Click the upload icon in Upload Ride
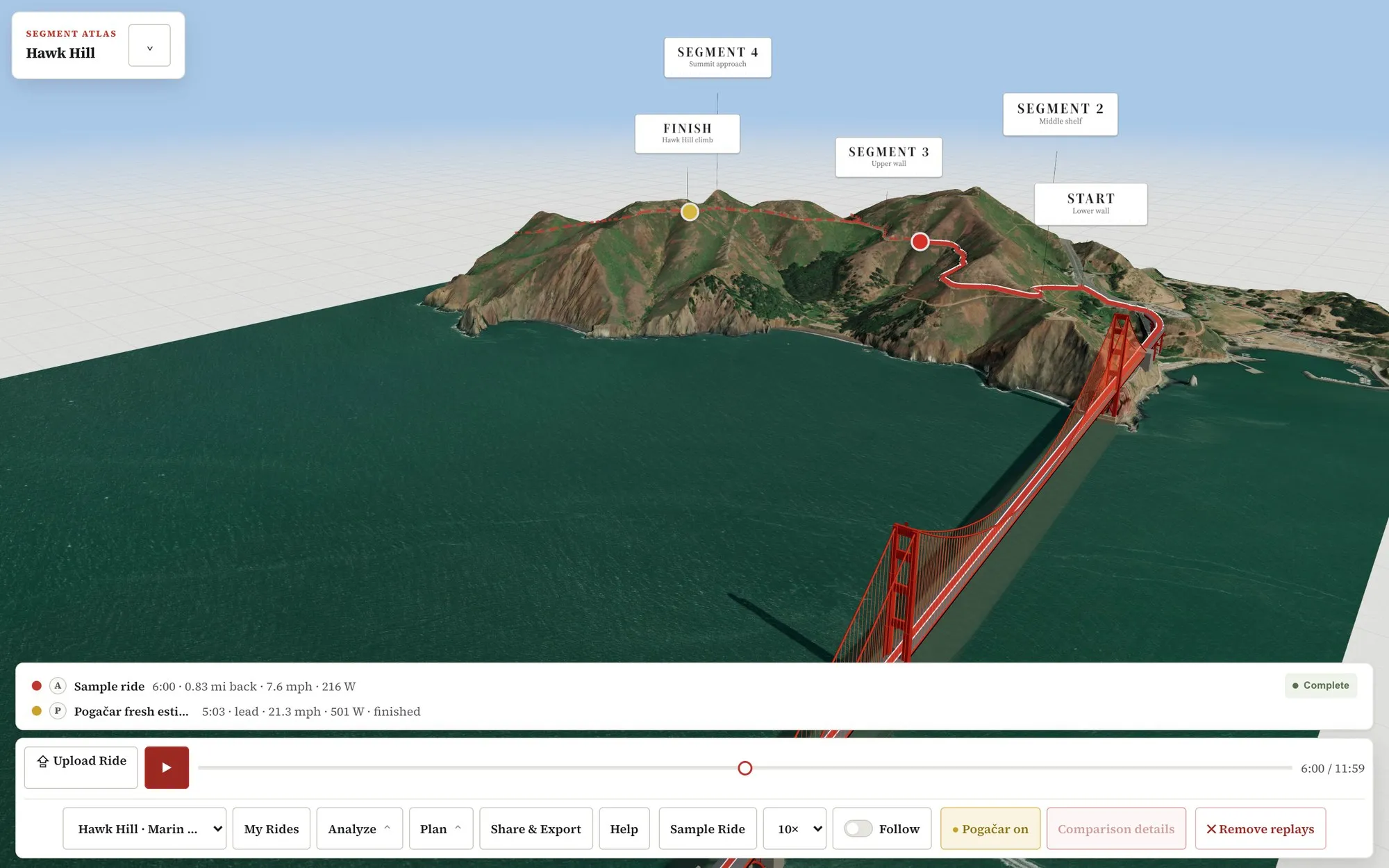This screenshot has width=1389, height=868. pyautogui.click(x=43, y=761)
